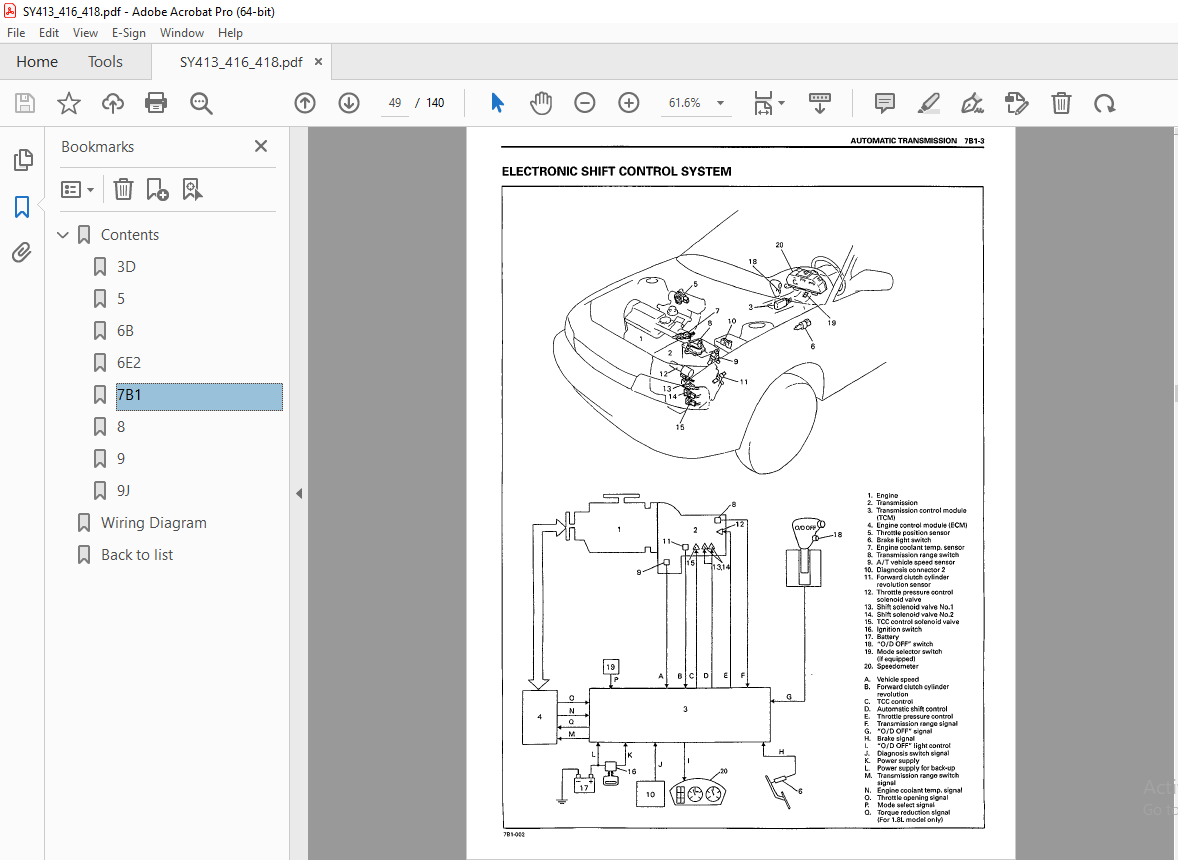Open the File menu
The image size is (1178, 860).
[x=16, y=33]
